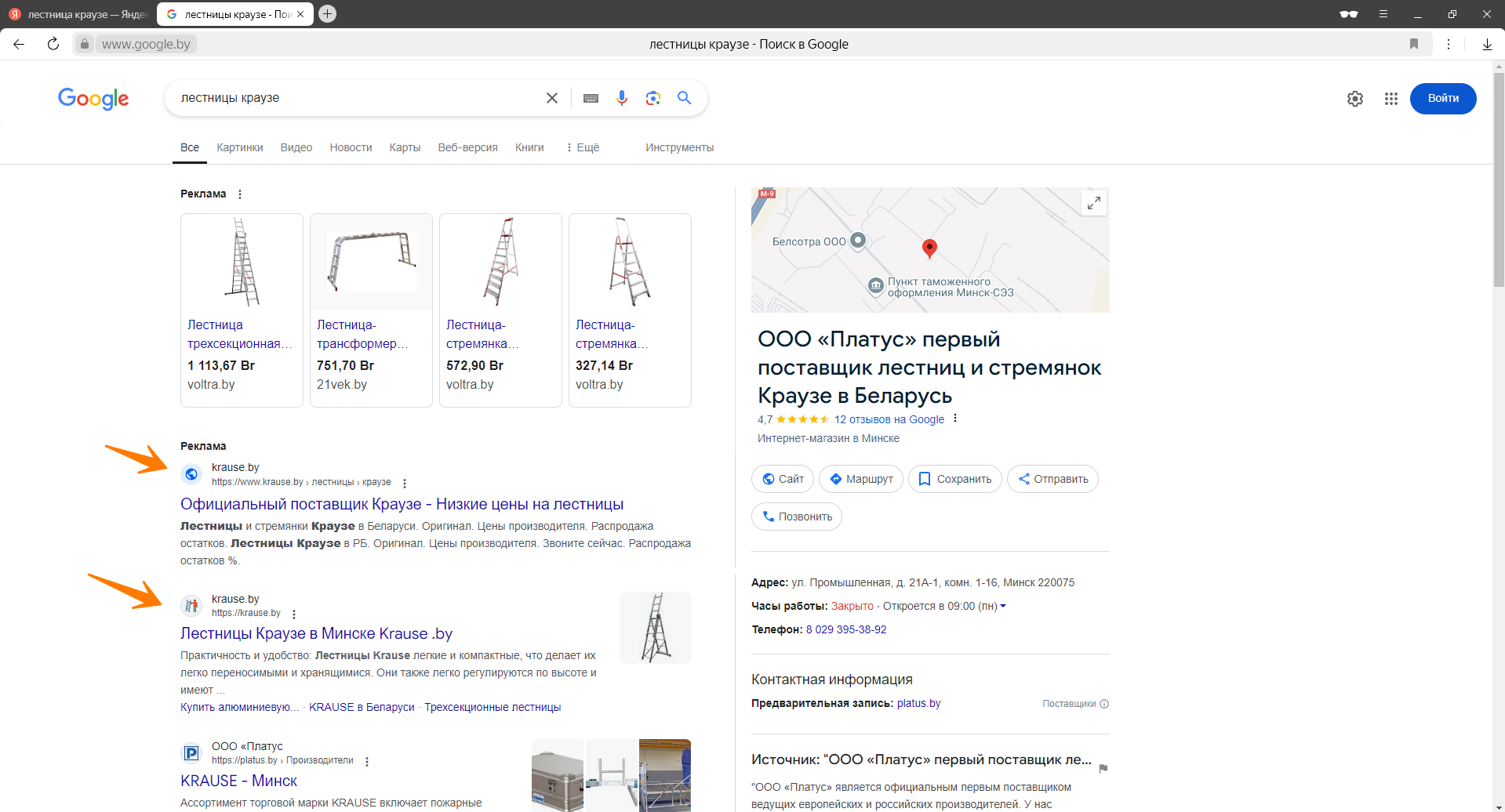Click the Войти sign-in button
1505x812 pixels.
(x=1443, y=99)
